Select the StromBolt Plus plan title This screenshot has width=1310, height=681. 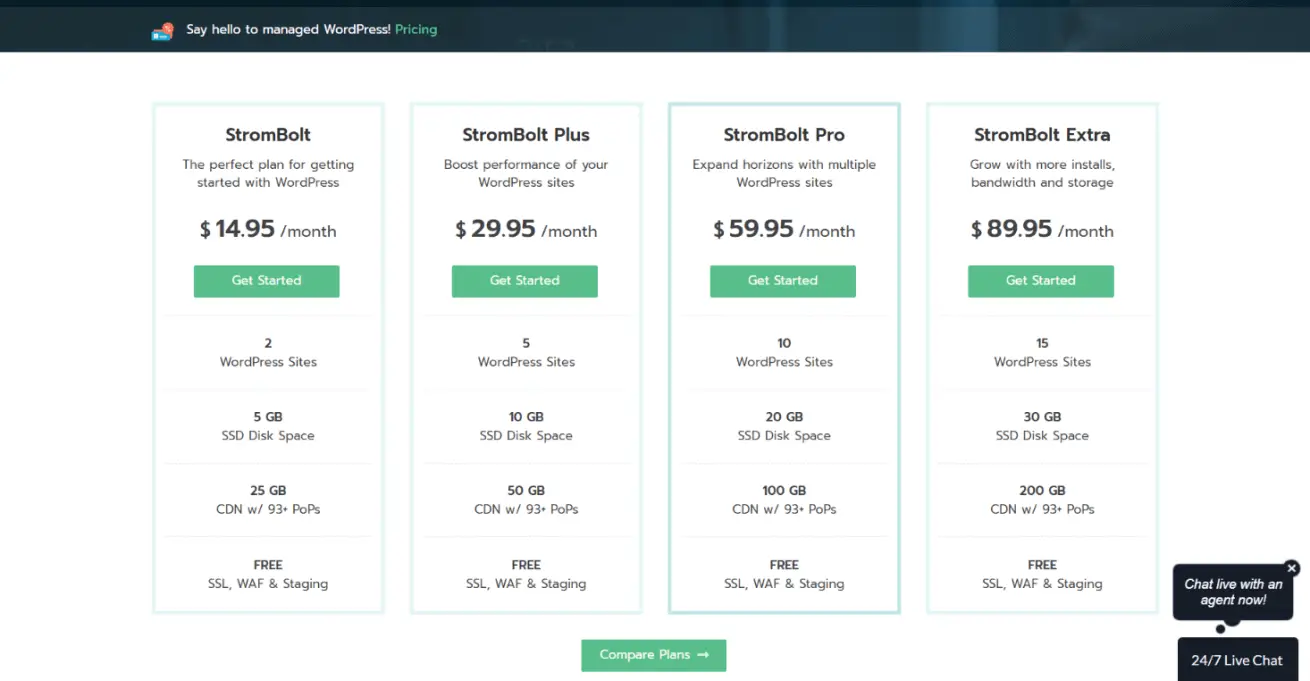point(526,134)
